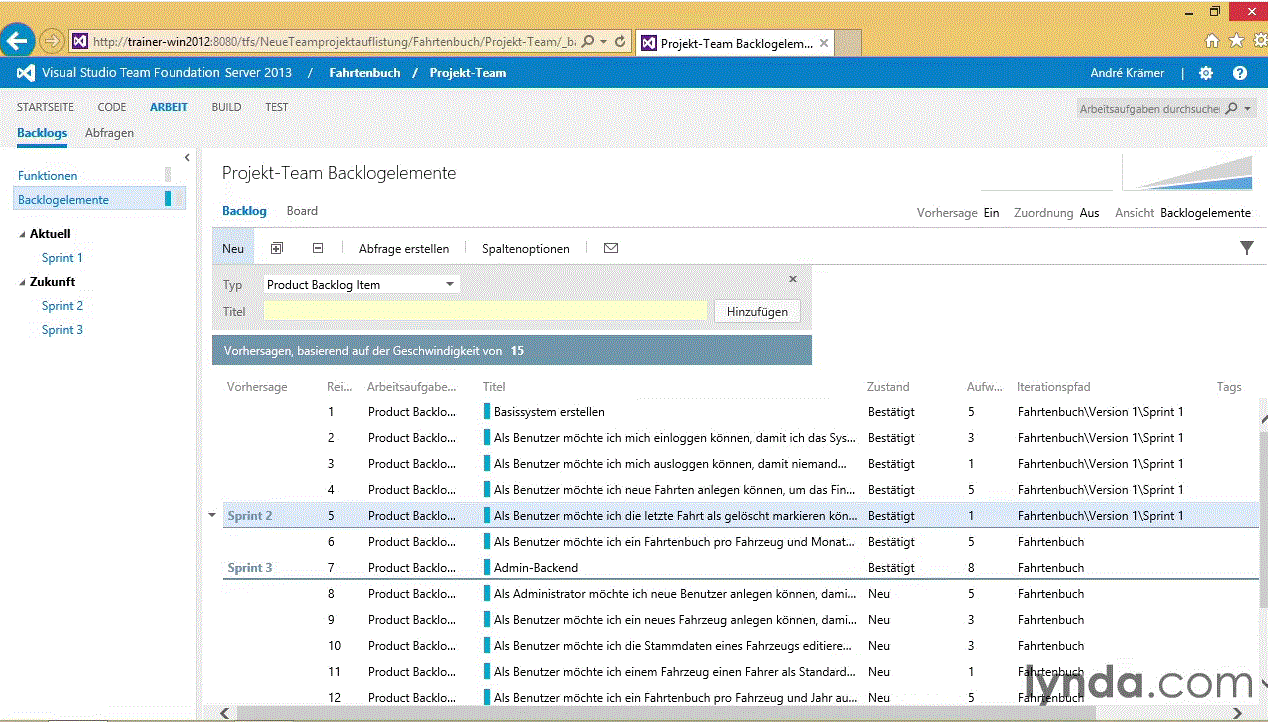
Task: Click Abfrage erstellen
Action: click(x=404, y=248)
